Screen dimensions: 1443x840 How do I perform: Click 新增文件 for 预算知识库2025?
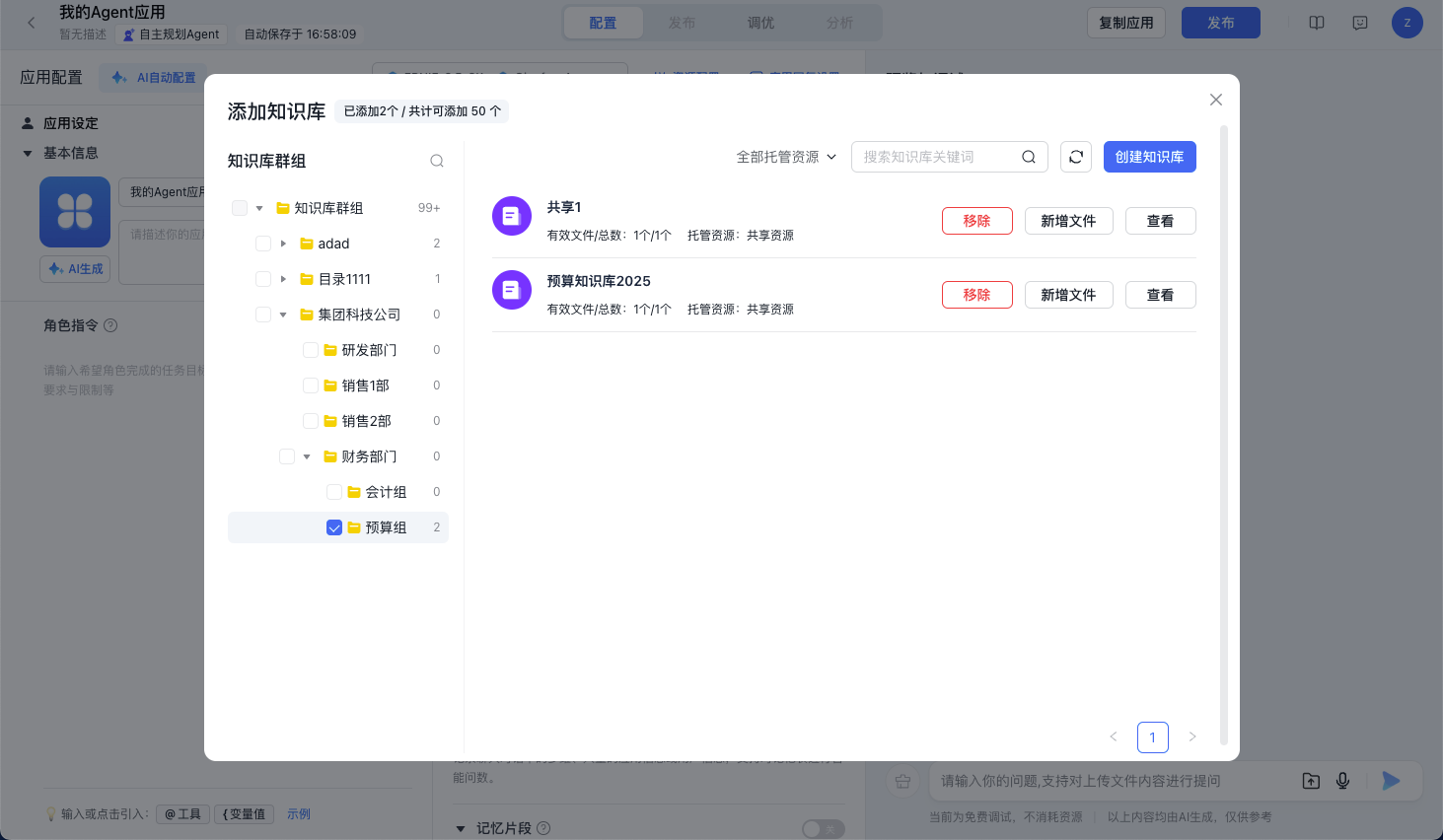coord(1069,295)
